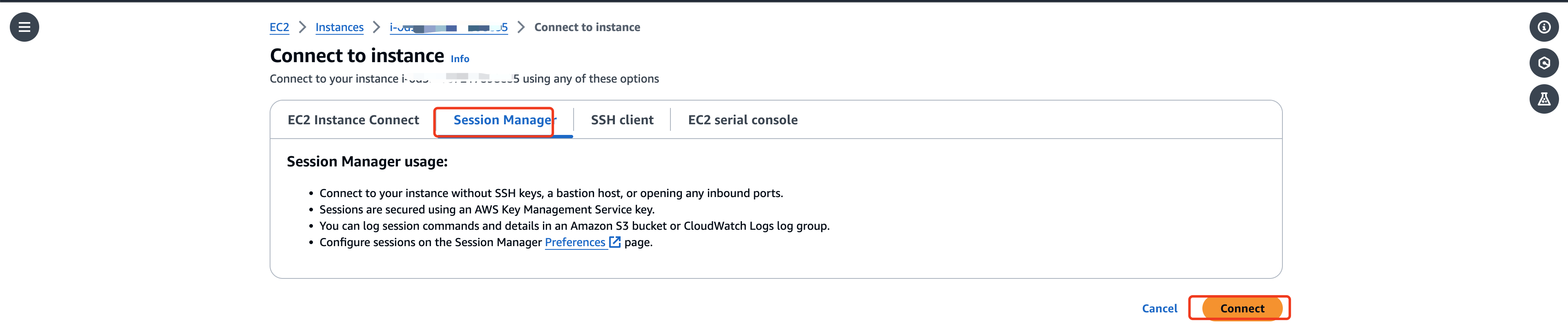Screen dimensions: 1568x332
Task: Click the Session Manager usage heading
Action: (367, 162)
